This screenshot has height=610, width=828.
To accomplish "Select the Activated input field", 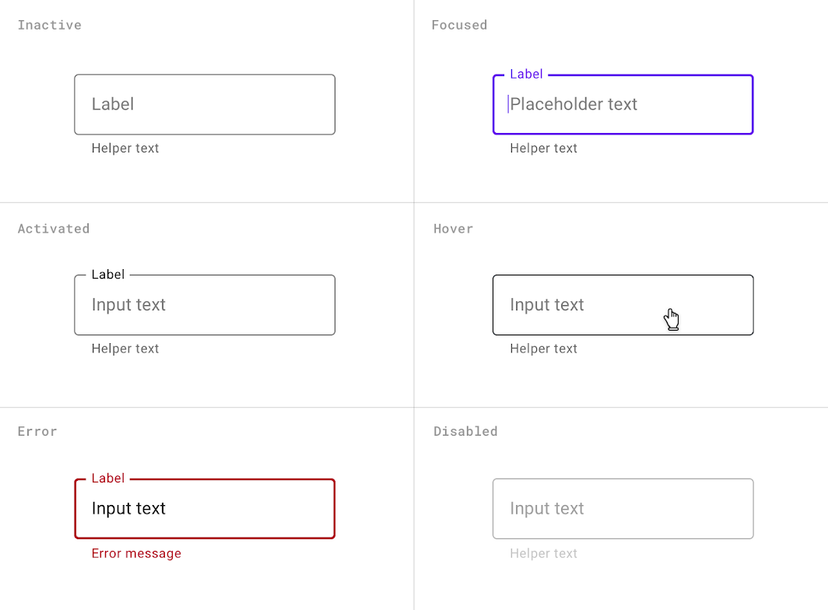I will (x=204, y=305).
